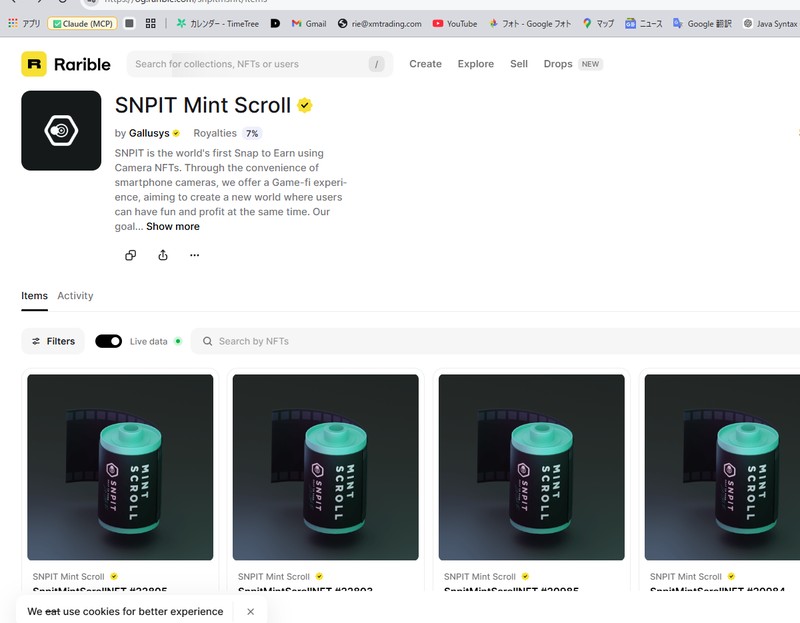Select the Items tab
This screenshot has width=800, height=623.
[34, 296]
